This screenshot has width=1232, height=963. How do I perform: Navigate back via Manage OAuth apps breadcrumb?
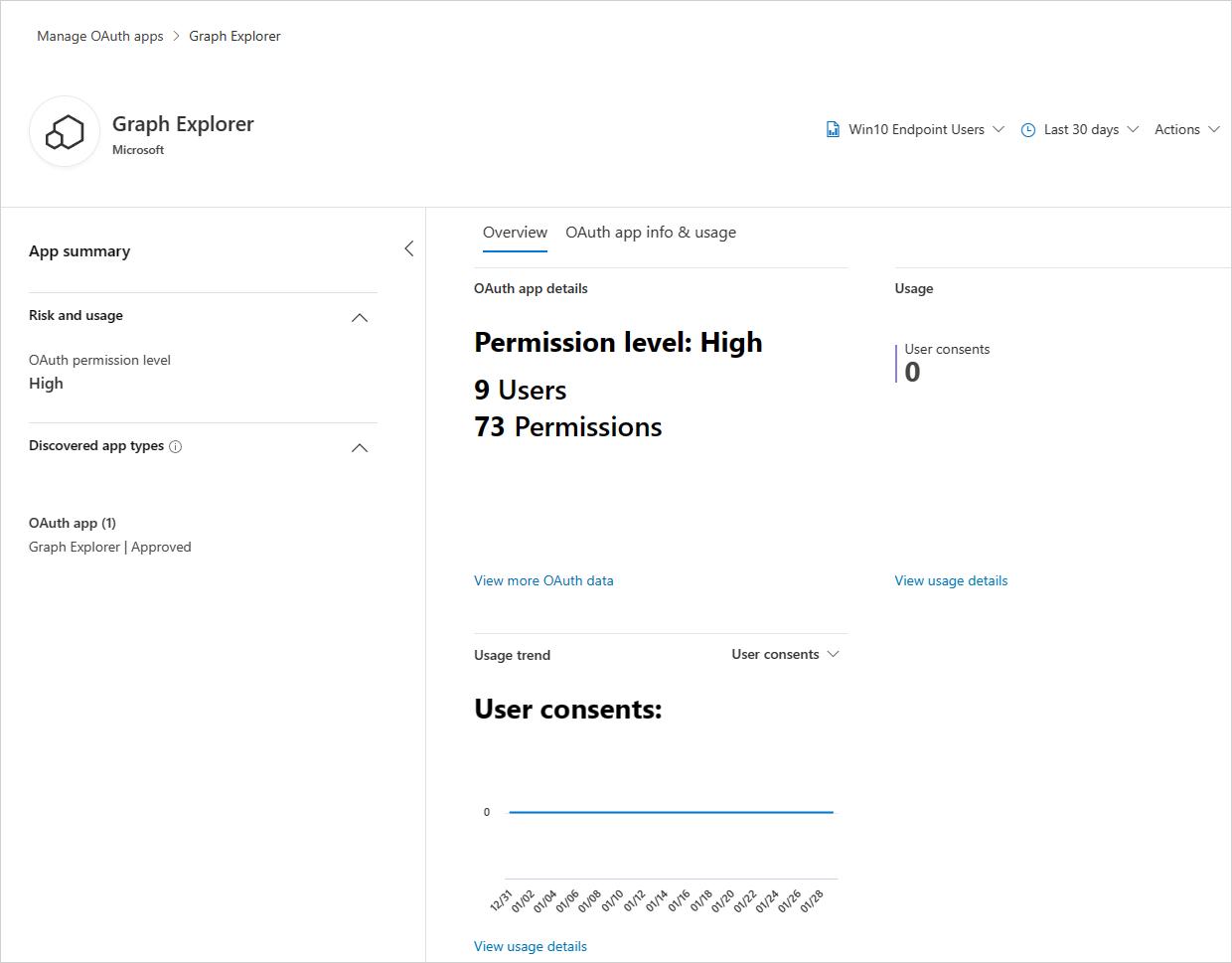[99, 36]
